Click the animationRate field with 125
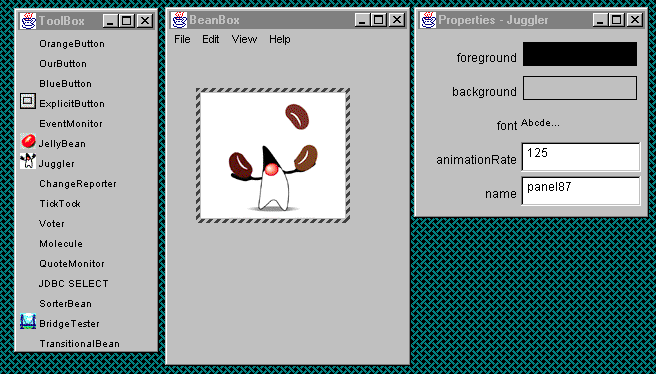Image resolution: width=656 pixels, height=374 pixels. (x=581, y=157)
